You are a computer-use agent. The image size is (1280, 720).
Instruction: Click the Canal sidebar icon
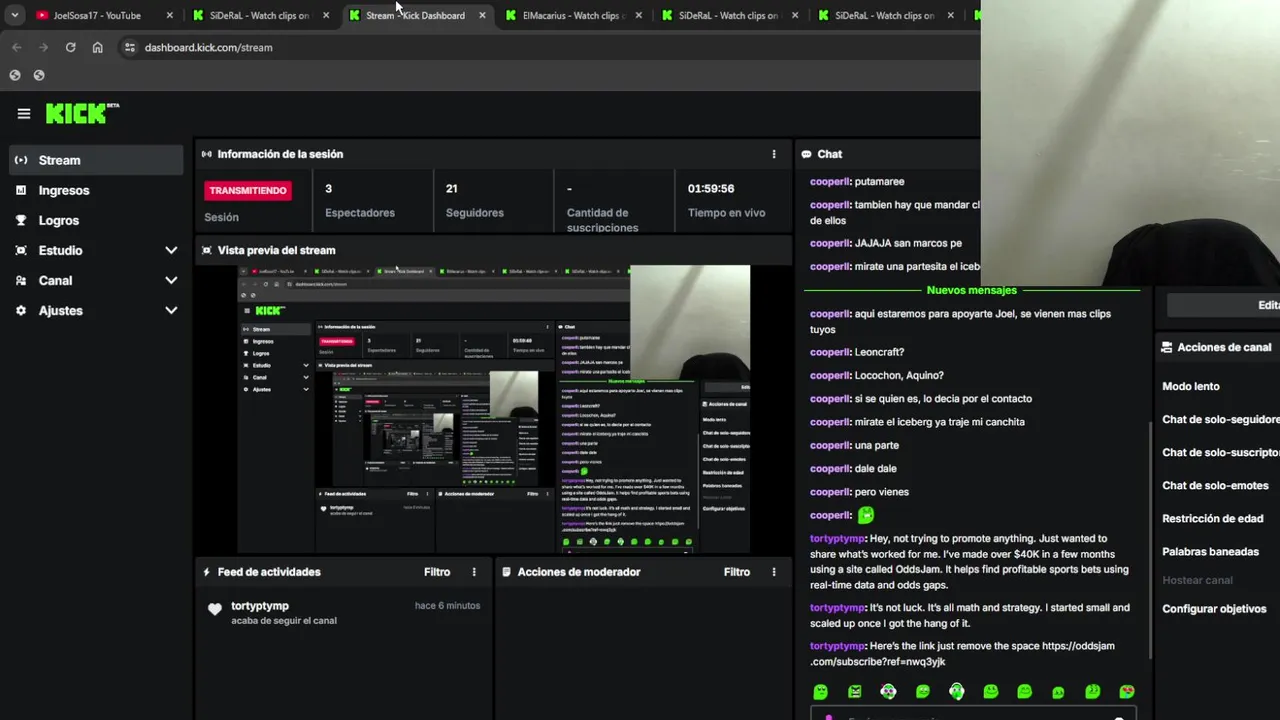pyautogui.click(x=21, y=280)
